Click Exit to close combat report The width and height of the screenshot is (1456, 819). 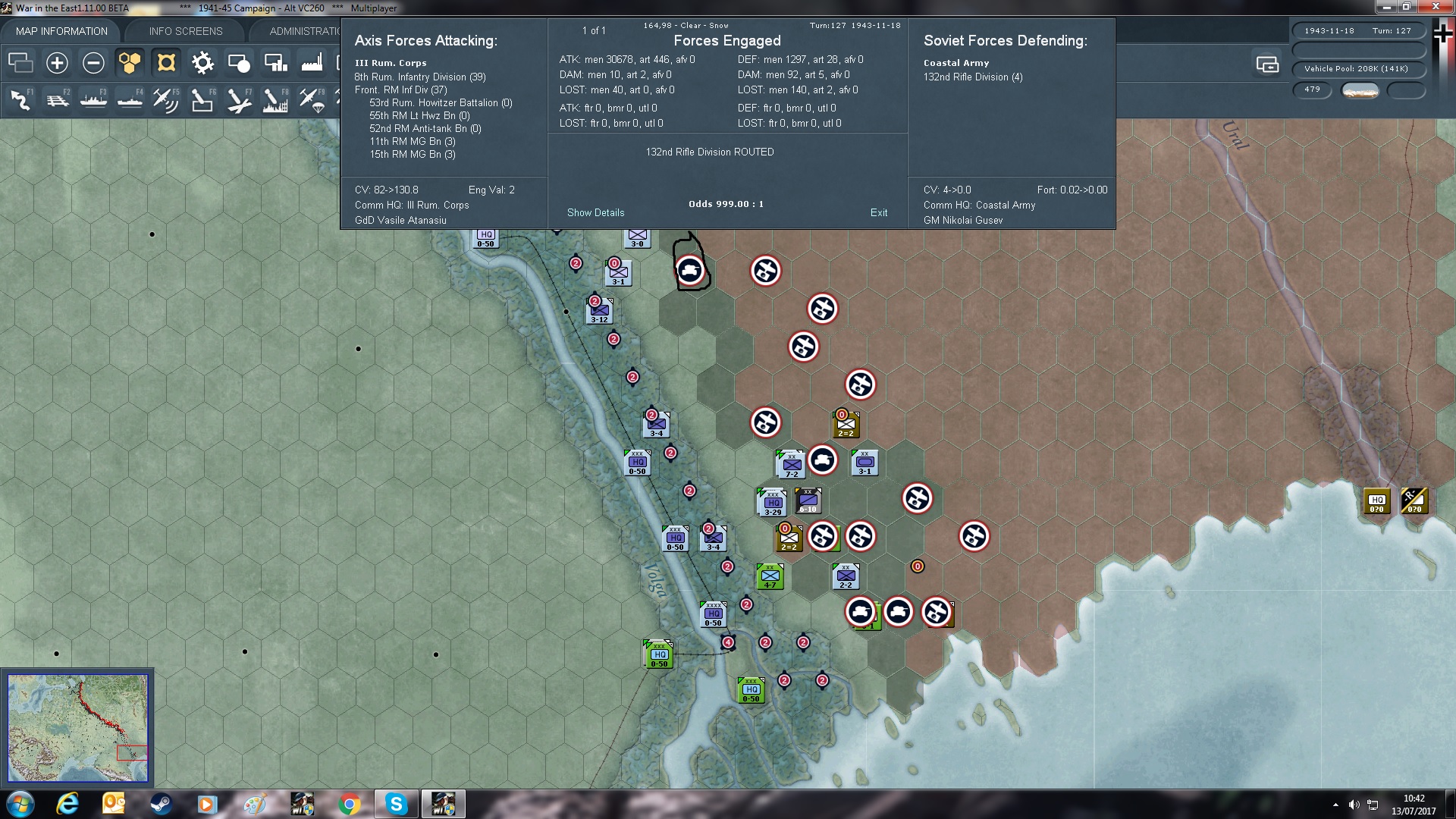879,212
